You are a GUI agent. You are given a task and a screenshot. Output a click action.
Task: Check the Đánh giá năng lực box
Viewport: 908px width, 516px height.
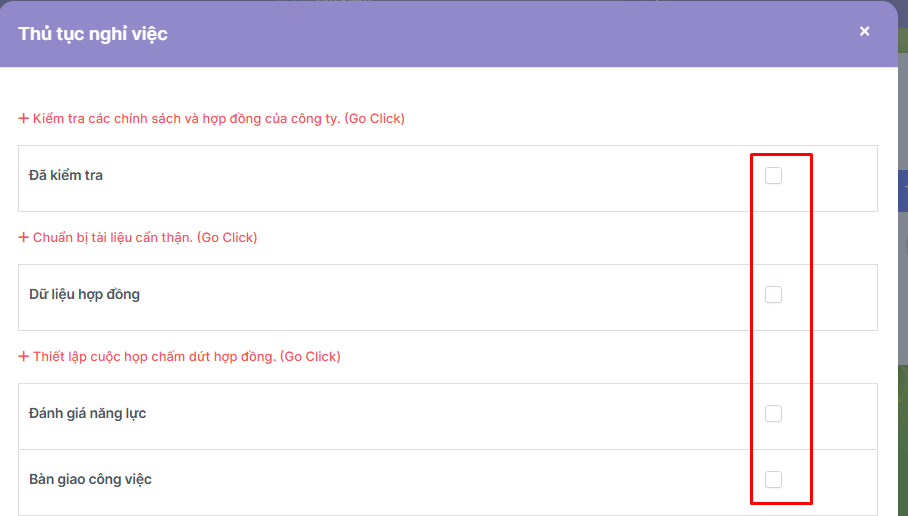(773, 414)
